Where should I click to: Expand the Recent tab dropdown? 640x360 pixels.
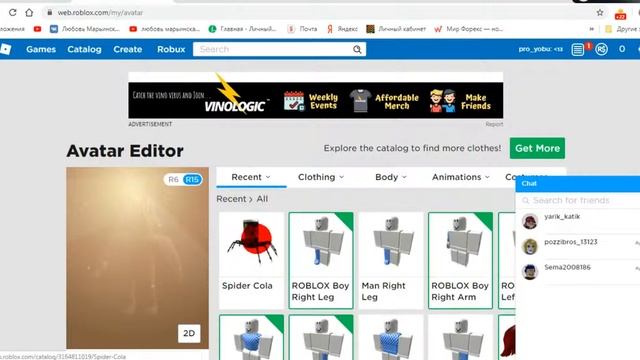click(x=251, y=177)
